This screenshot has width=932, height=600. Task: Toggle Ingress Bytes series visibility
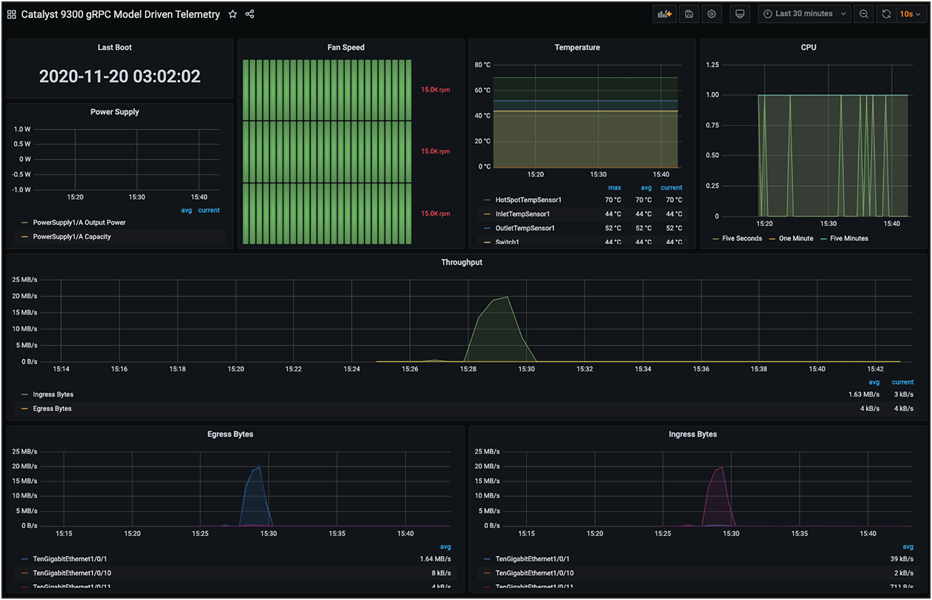tap(53, 394)
